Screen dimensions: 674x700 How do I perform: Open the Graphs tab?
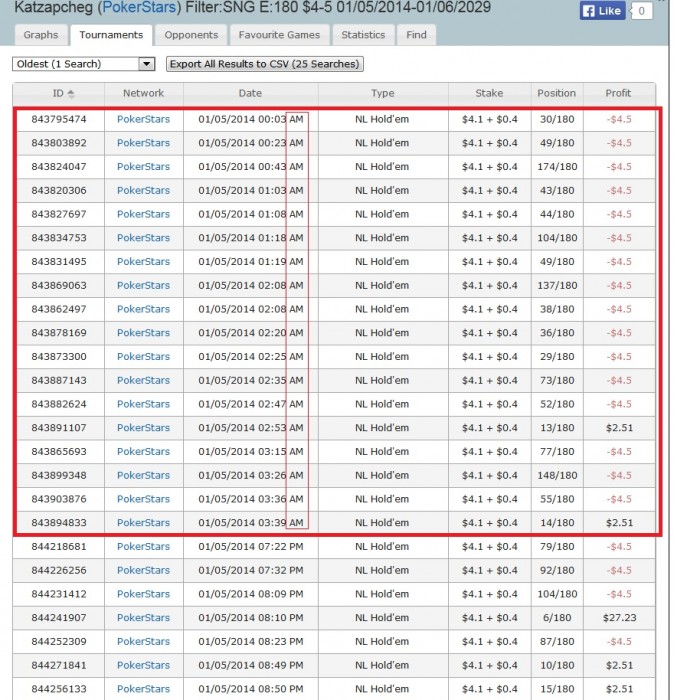tap(41, 35)
